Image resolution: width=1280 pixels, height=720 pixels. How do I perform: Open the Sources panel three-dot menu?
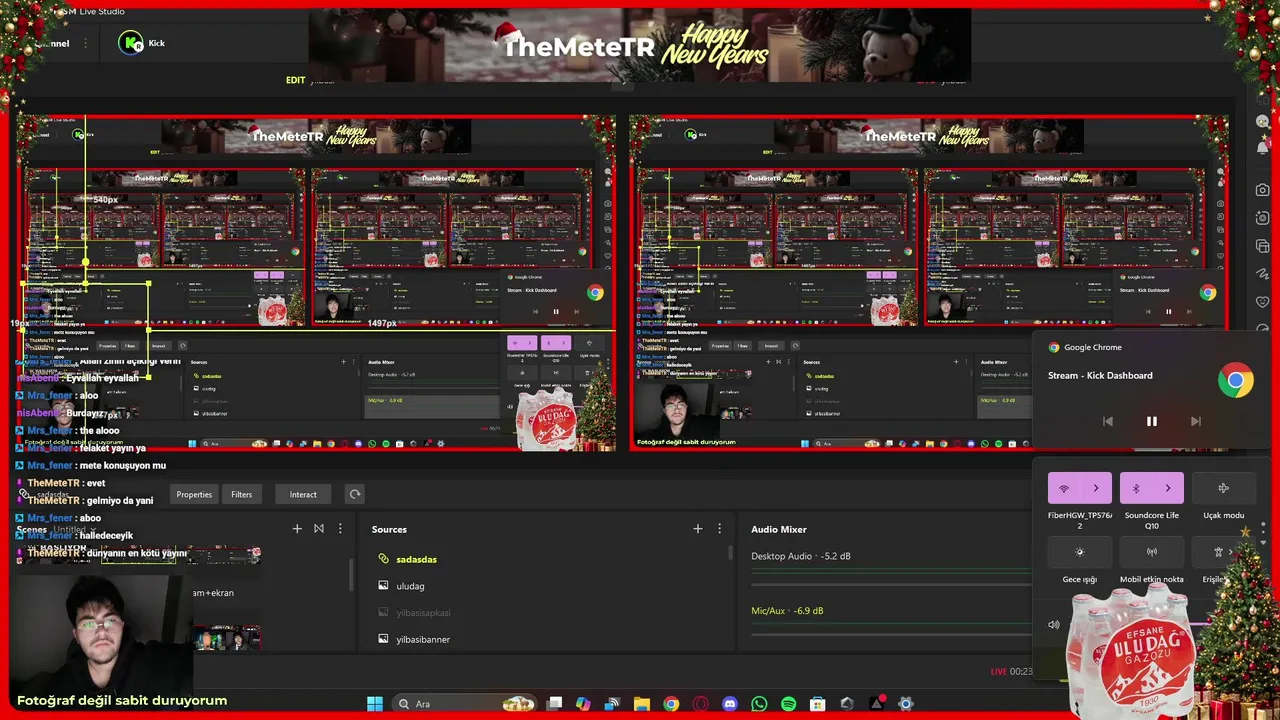(719, 529)
